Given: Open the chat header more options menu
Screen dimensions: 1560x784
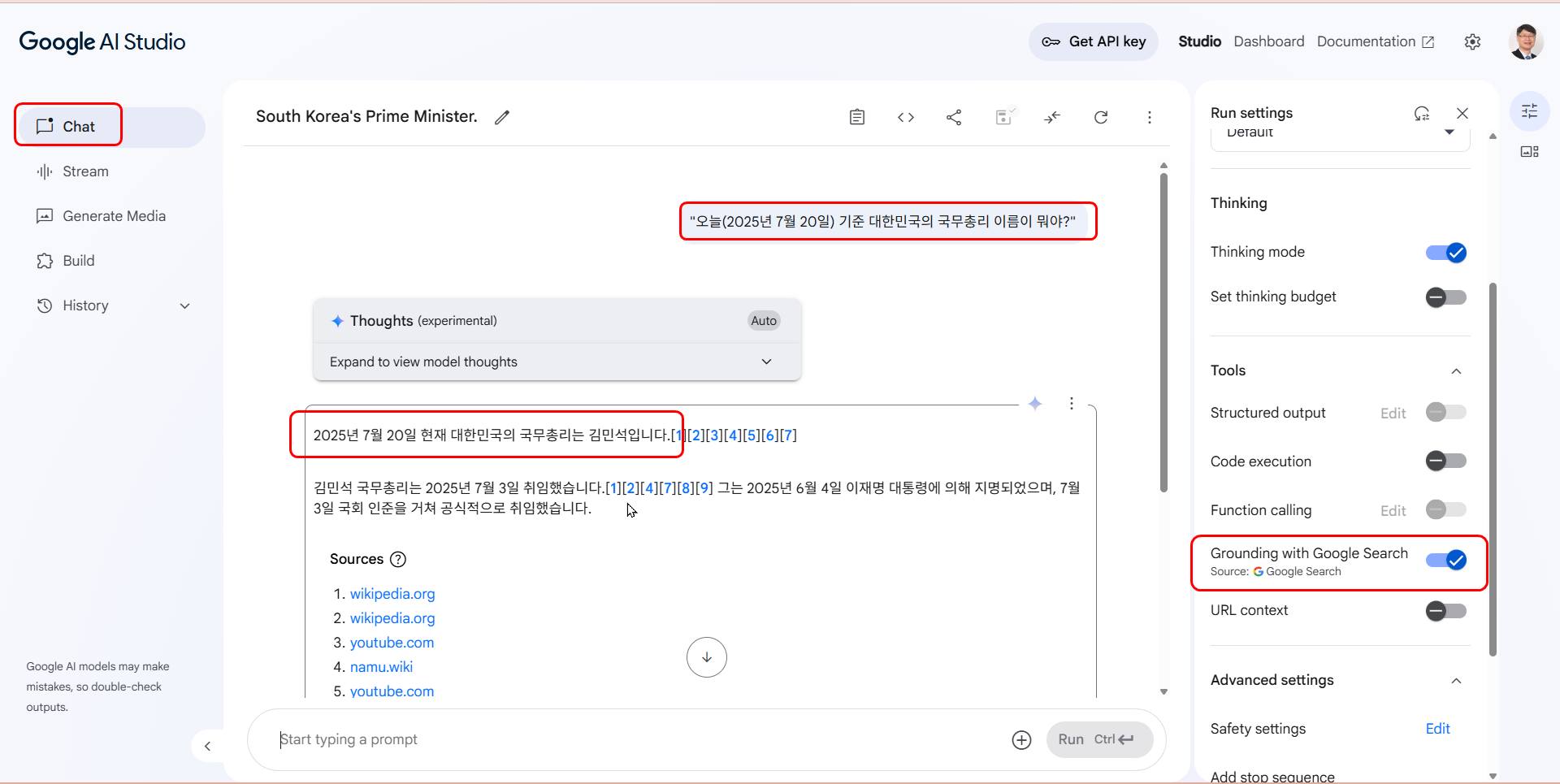Looking at the screenshot, I should pyautogui.click(x=1149, y=117).
